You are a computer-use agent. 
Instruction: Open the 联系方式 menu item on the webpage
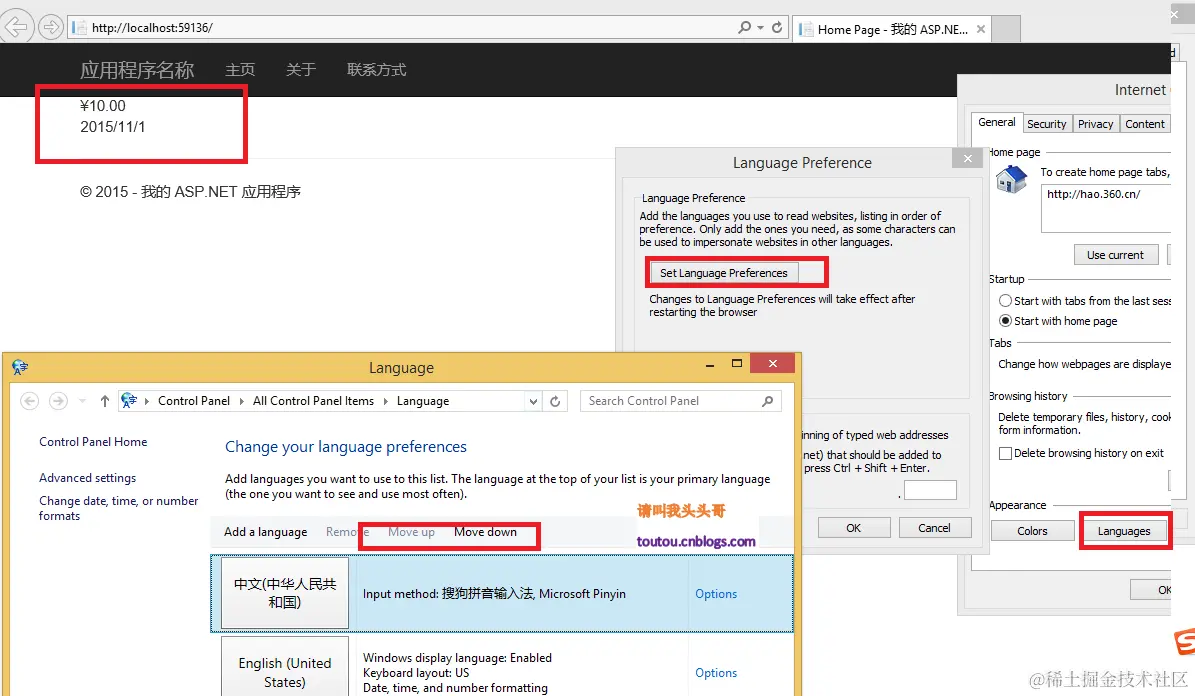click(376, 69)
